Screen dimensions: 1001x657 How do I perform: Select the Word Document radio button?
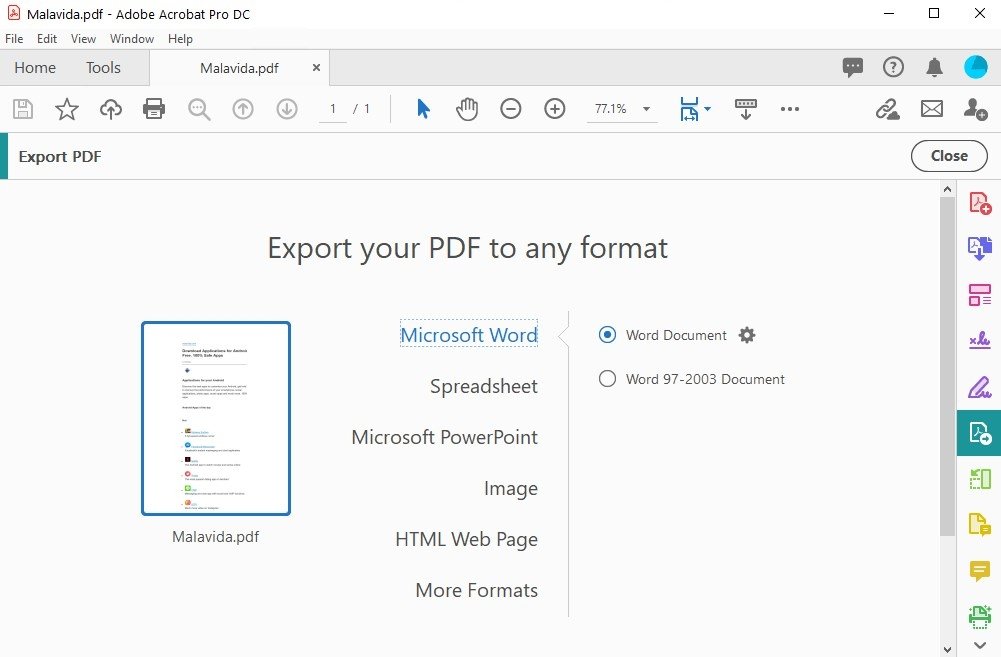607,335
